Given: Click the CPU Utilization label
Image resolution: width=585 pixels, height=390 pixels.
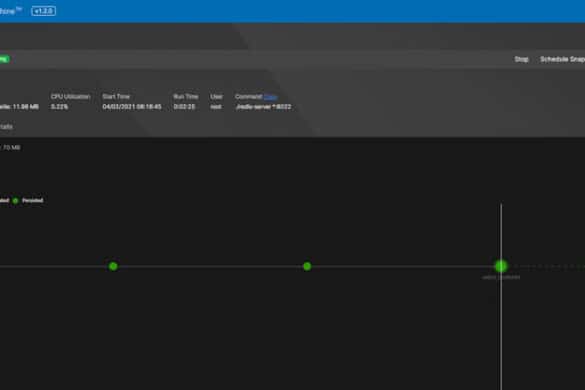Looking at the screenshot, I should click(x=71, y=97).
